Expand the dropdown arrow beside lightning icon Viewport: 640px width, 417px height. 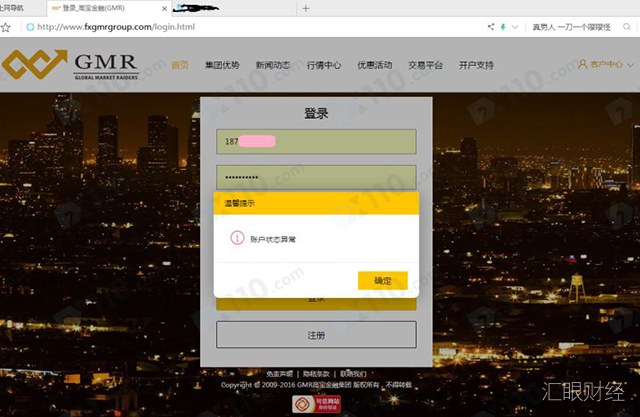(x=515, y=27)
